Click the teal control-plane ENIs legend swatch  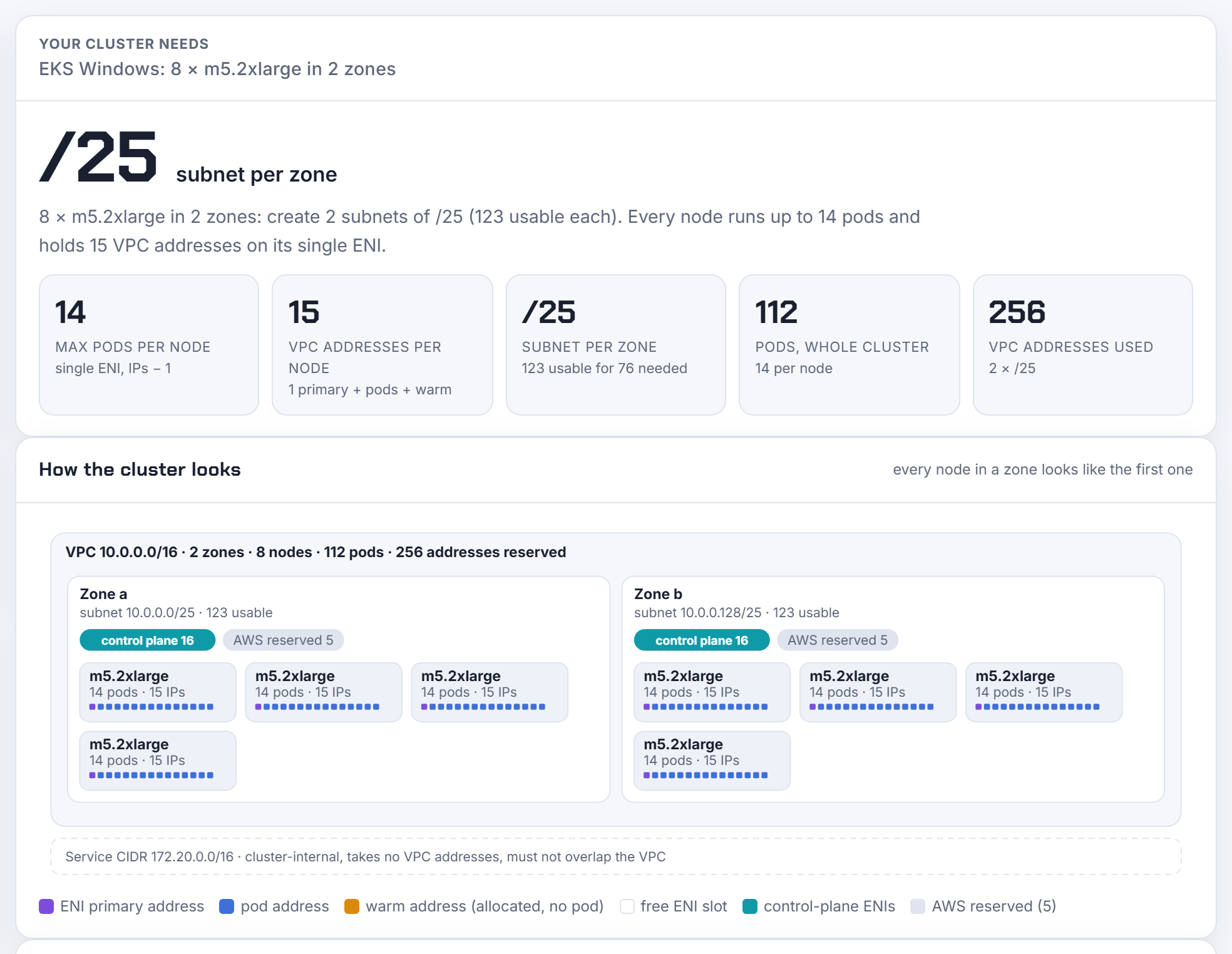coord(750,906)
